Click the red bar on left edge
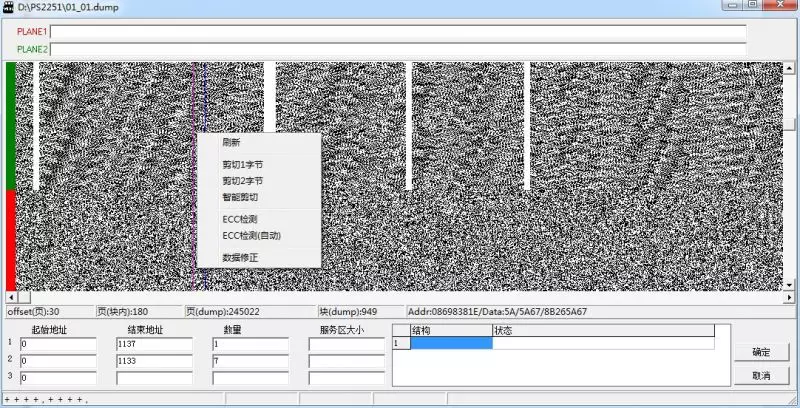800x408 pixels. click(11, 240)
